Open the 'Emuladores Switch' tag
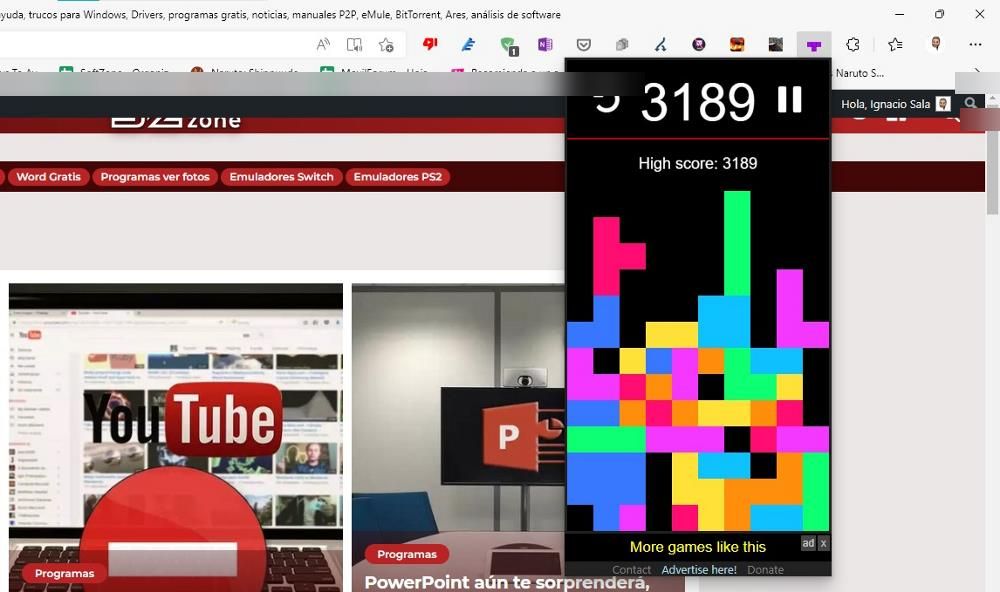This screenshot has height=592, width=1000. click(281, 177)
